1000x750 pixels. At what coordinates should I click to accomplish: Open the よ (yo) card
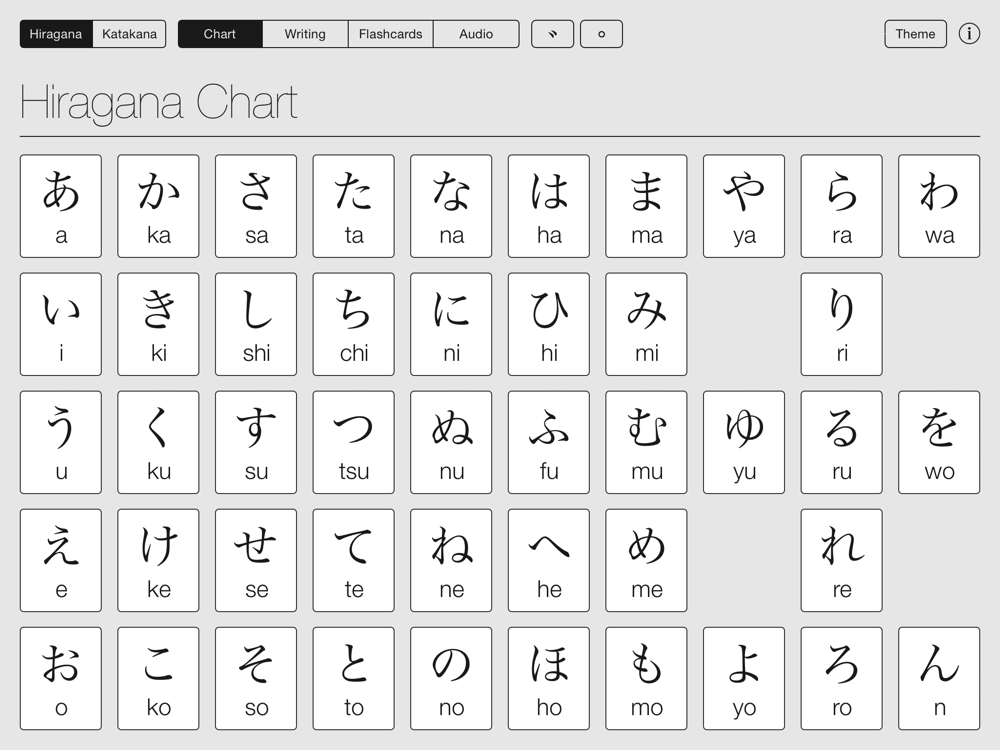pyautogui.click(x=744, y=678)
